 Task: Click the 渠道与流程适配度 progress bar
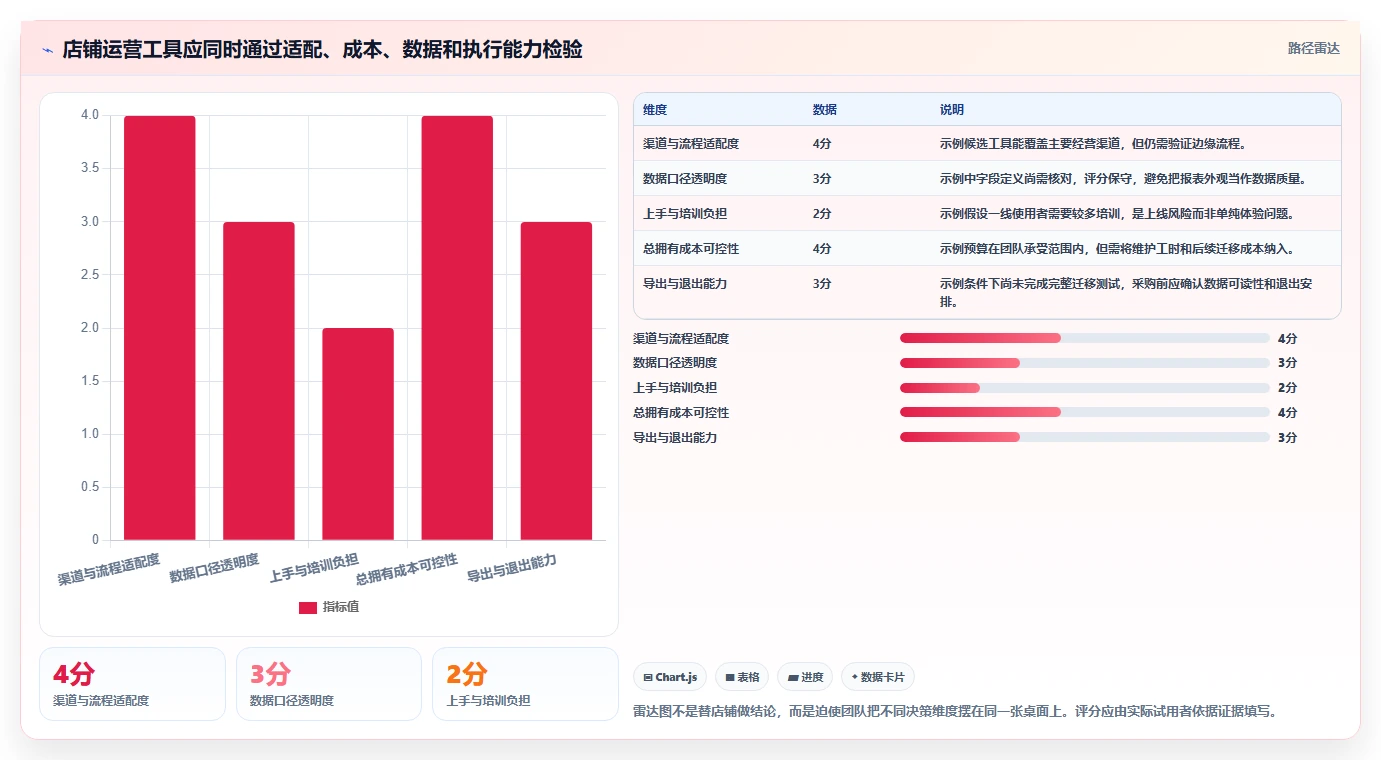[1085, 339]
